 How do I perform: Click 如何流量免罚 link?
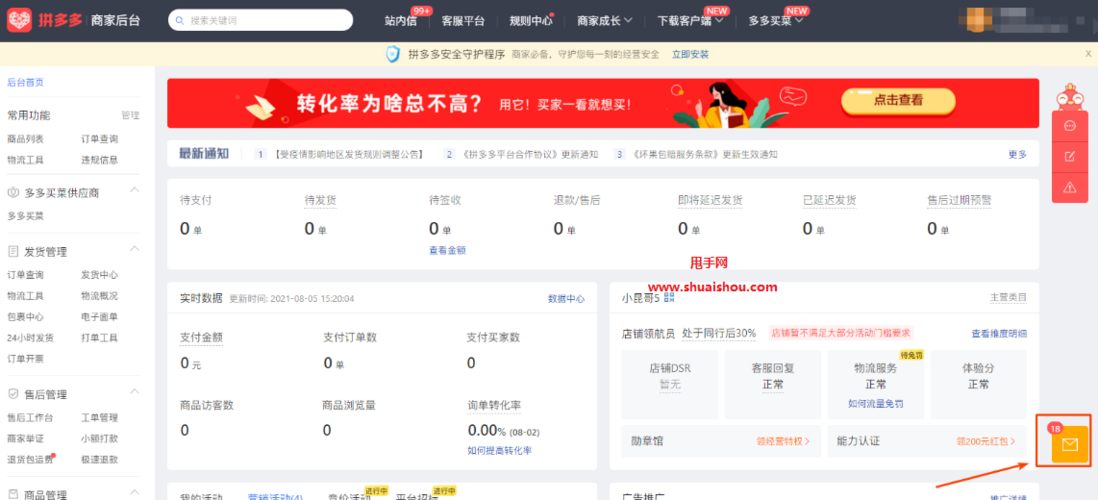click(x=875, y=403)
